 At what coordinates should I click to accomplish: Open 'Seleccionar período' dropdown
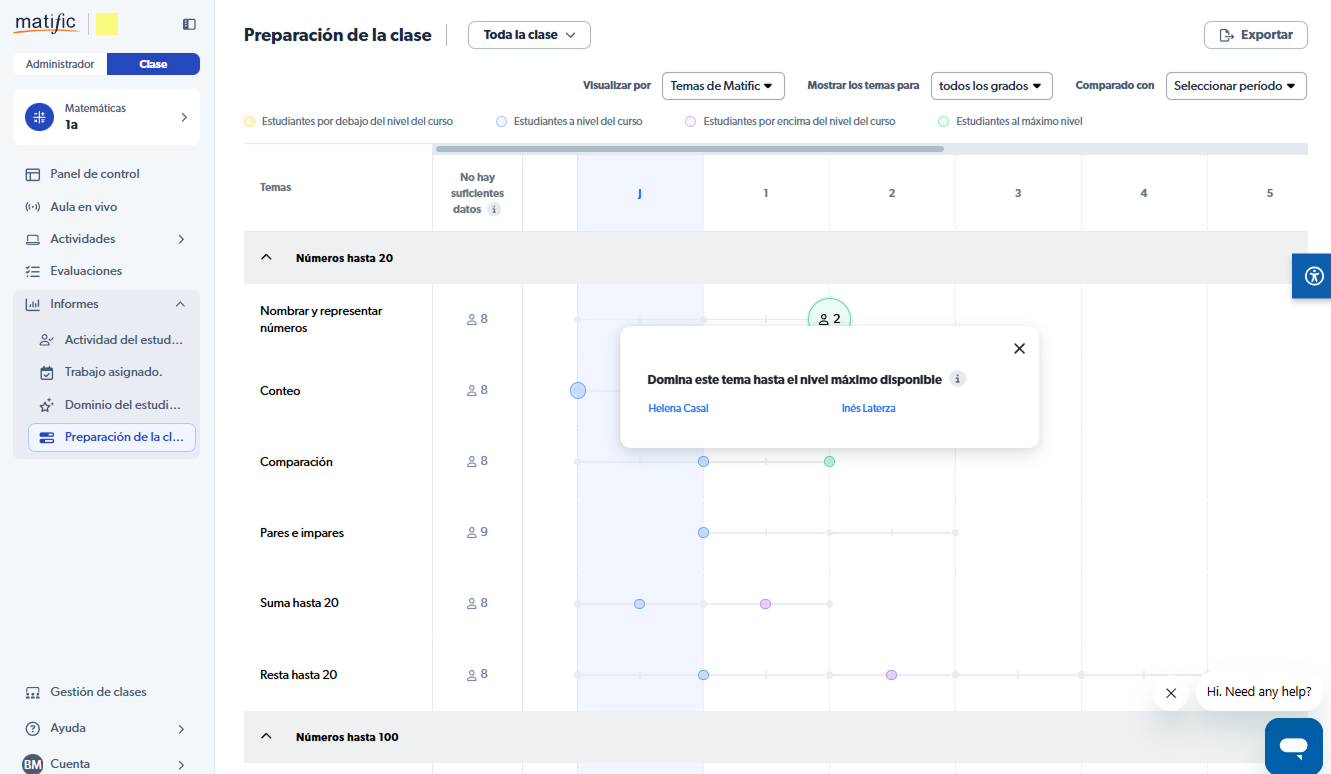tap(1236, 86)
